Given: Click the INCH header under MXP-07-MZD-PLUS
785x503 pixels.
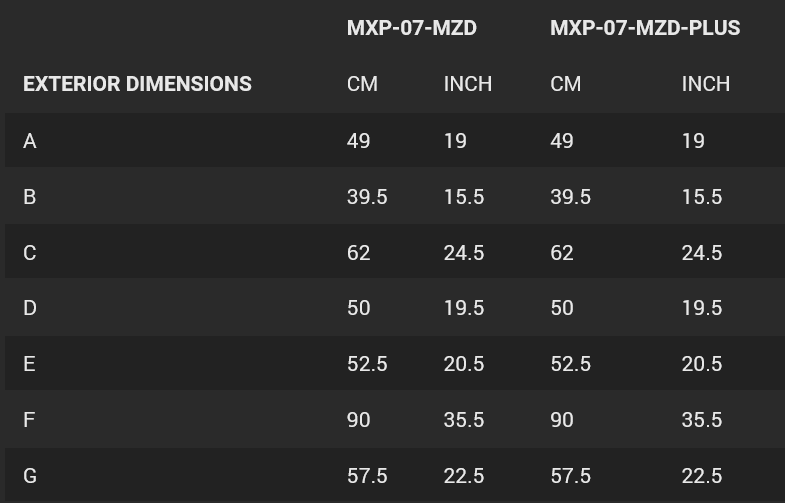Looking at the screenshot, I should point(706,84).
